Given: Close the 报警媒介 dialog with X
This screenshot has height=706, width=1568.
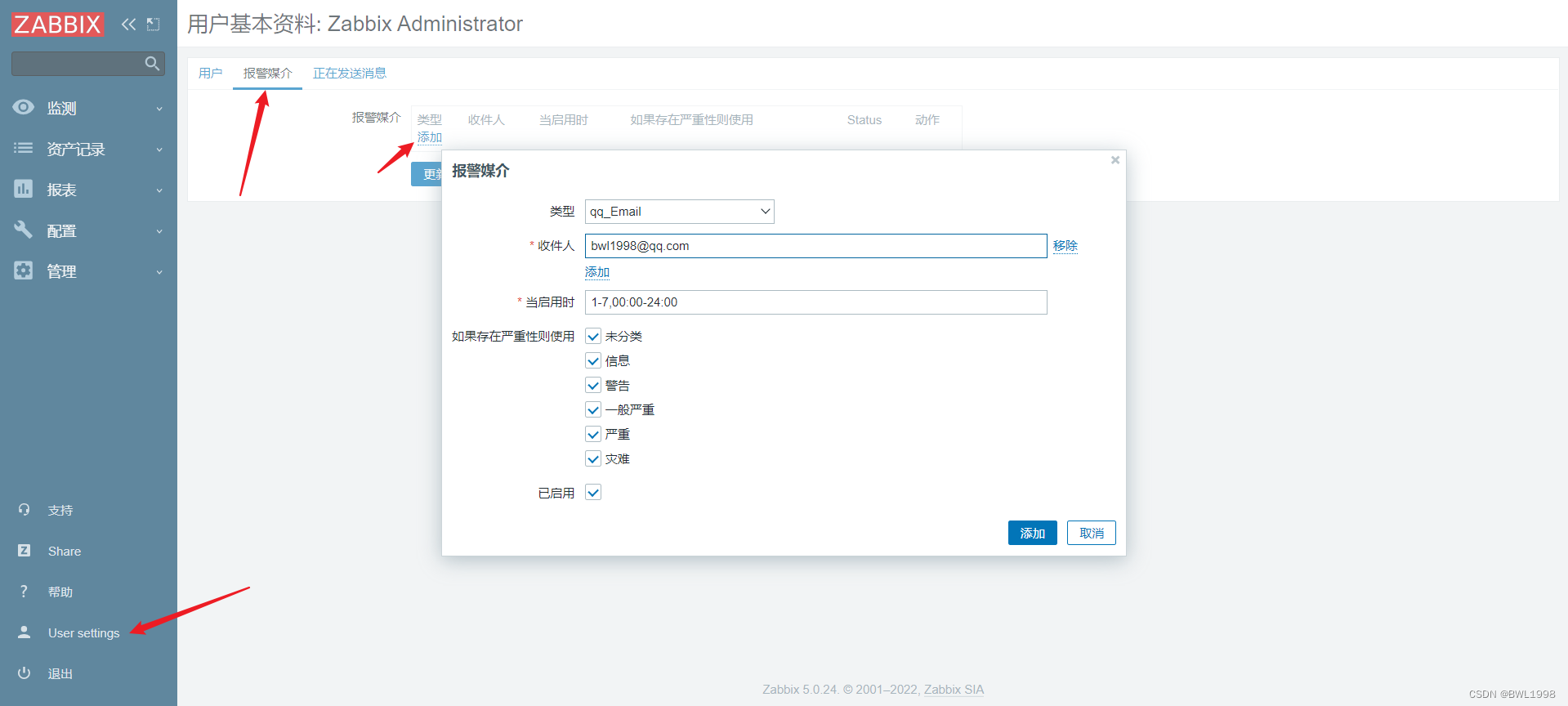Looking at the screenshot, I should click(1115, 160).
